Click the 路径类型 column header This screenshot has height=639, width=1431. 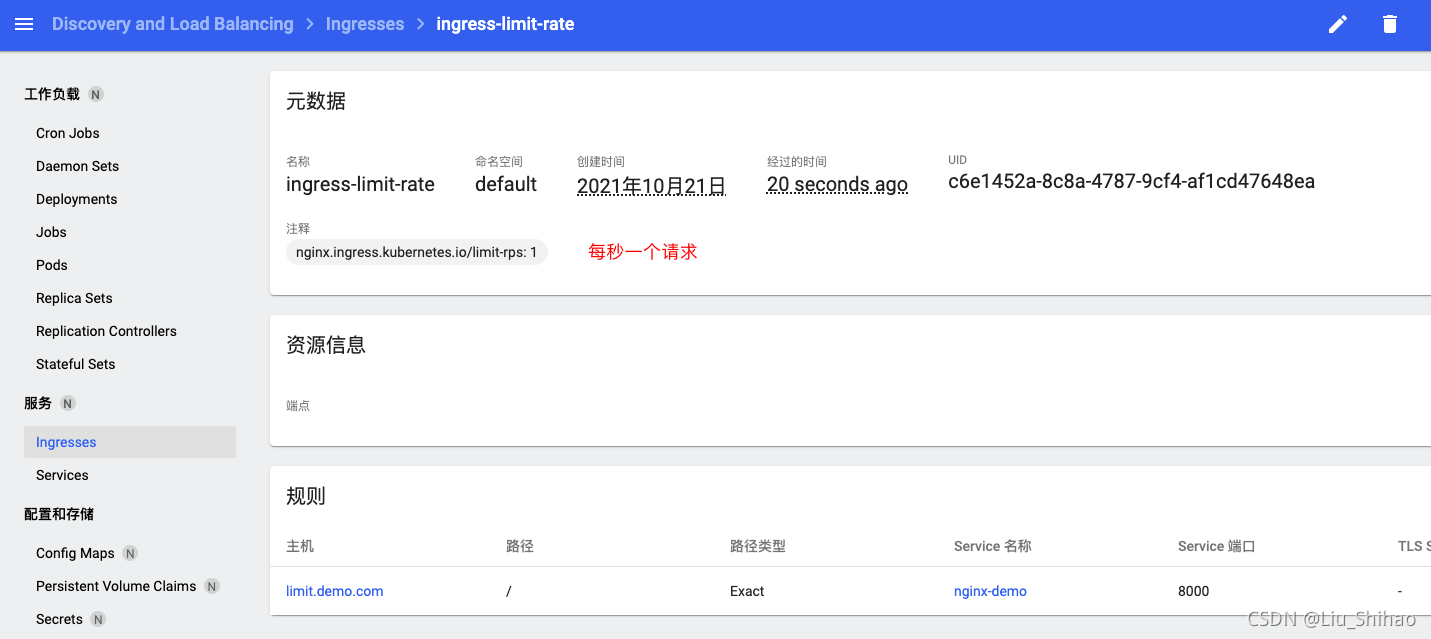coord(758,546)
